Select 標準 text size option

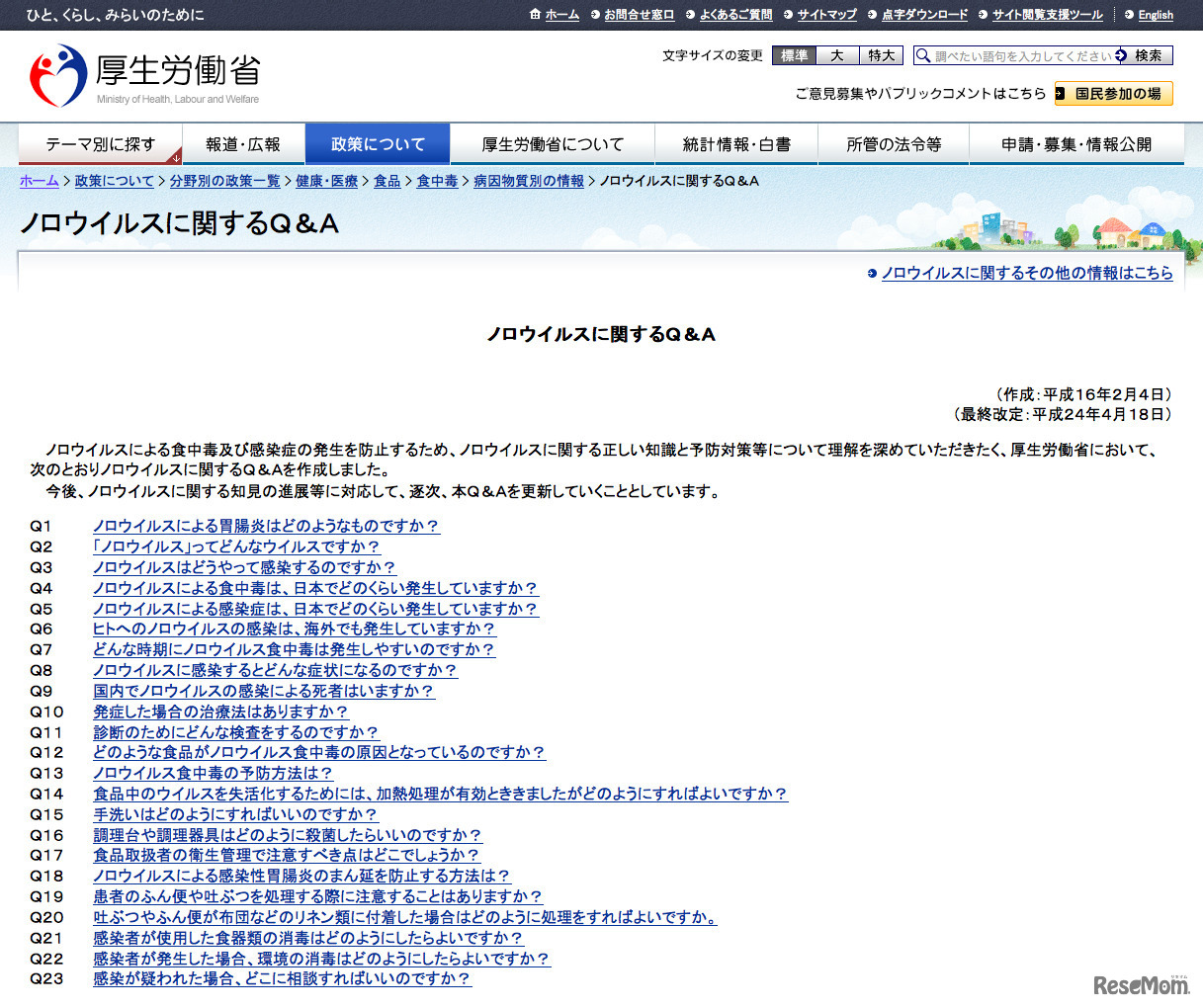coord(794,55)
